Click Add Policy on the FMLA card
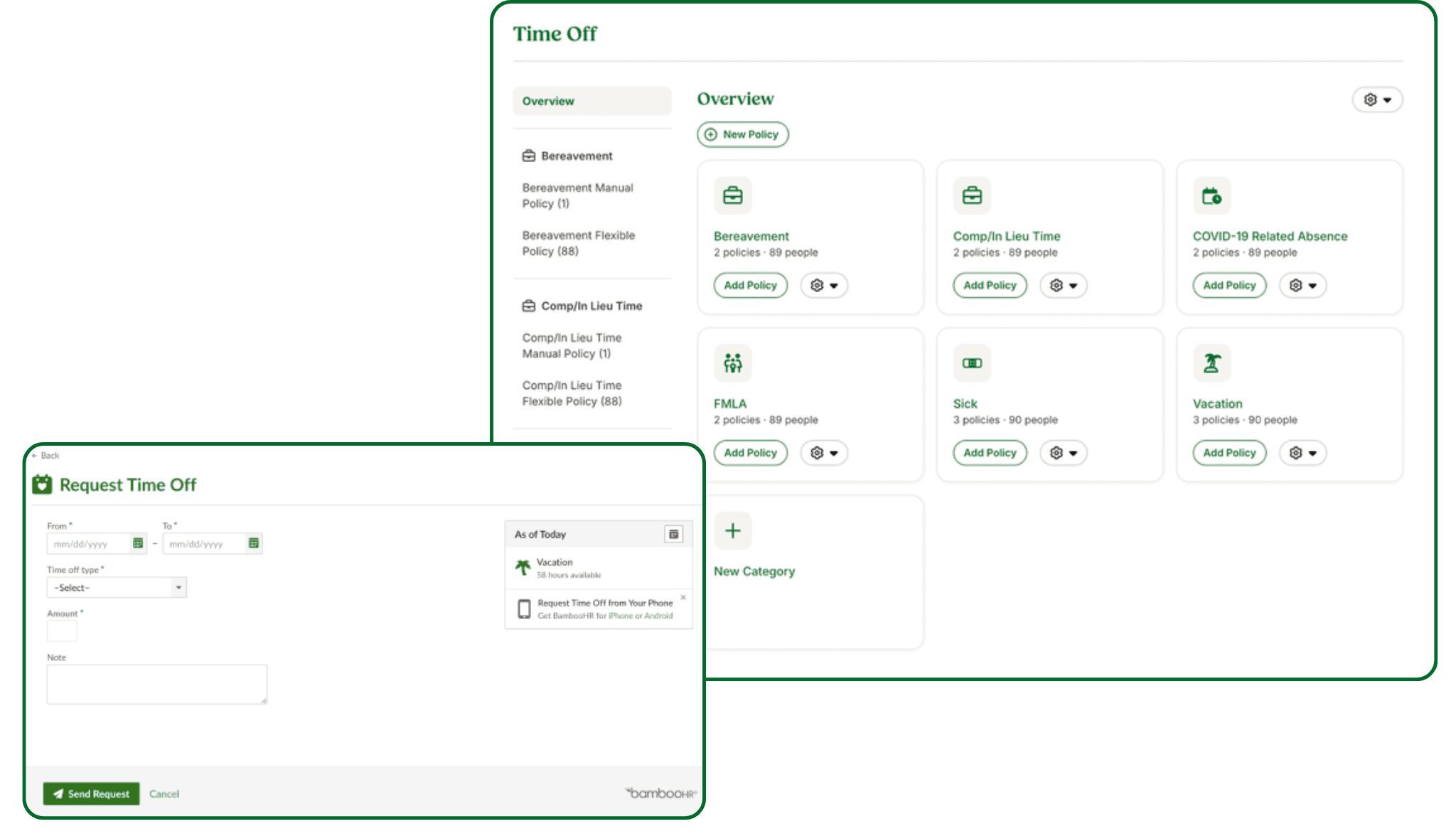 coord(751,453)
